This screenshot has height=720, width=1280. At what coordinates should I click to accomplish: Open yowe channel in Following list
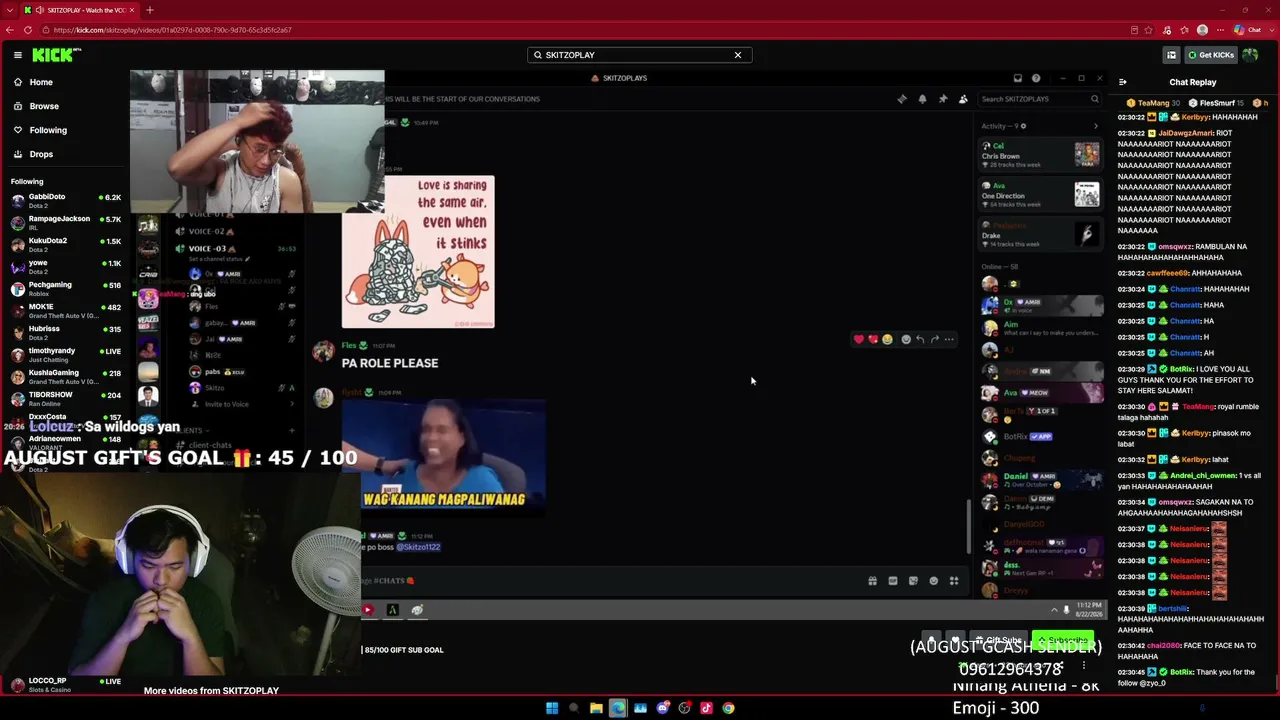click(x=65, y=266)
